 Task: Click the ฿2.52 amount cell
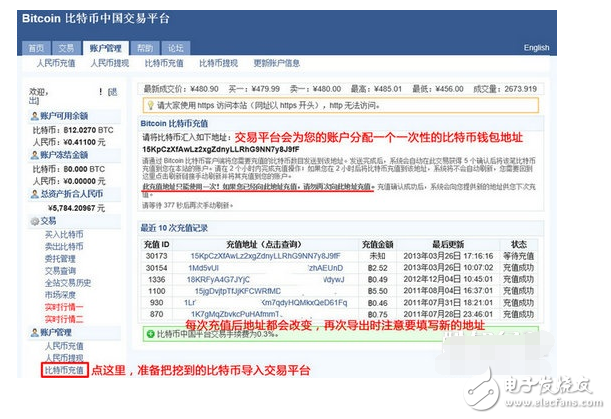(377, 268)
